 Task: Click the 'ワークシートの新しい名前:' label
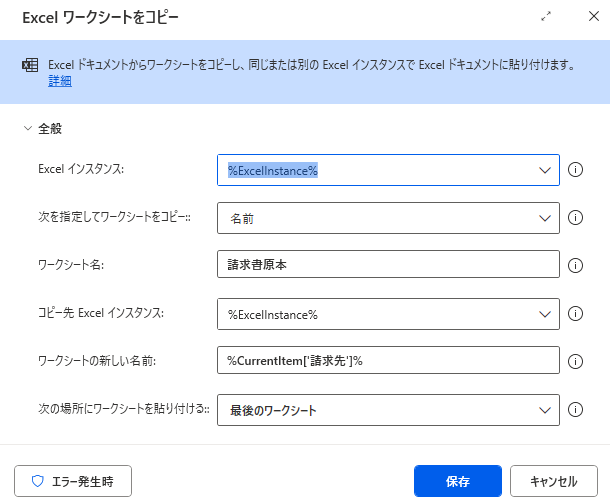click(97, 361)
